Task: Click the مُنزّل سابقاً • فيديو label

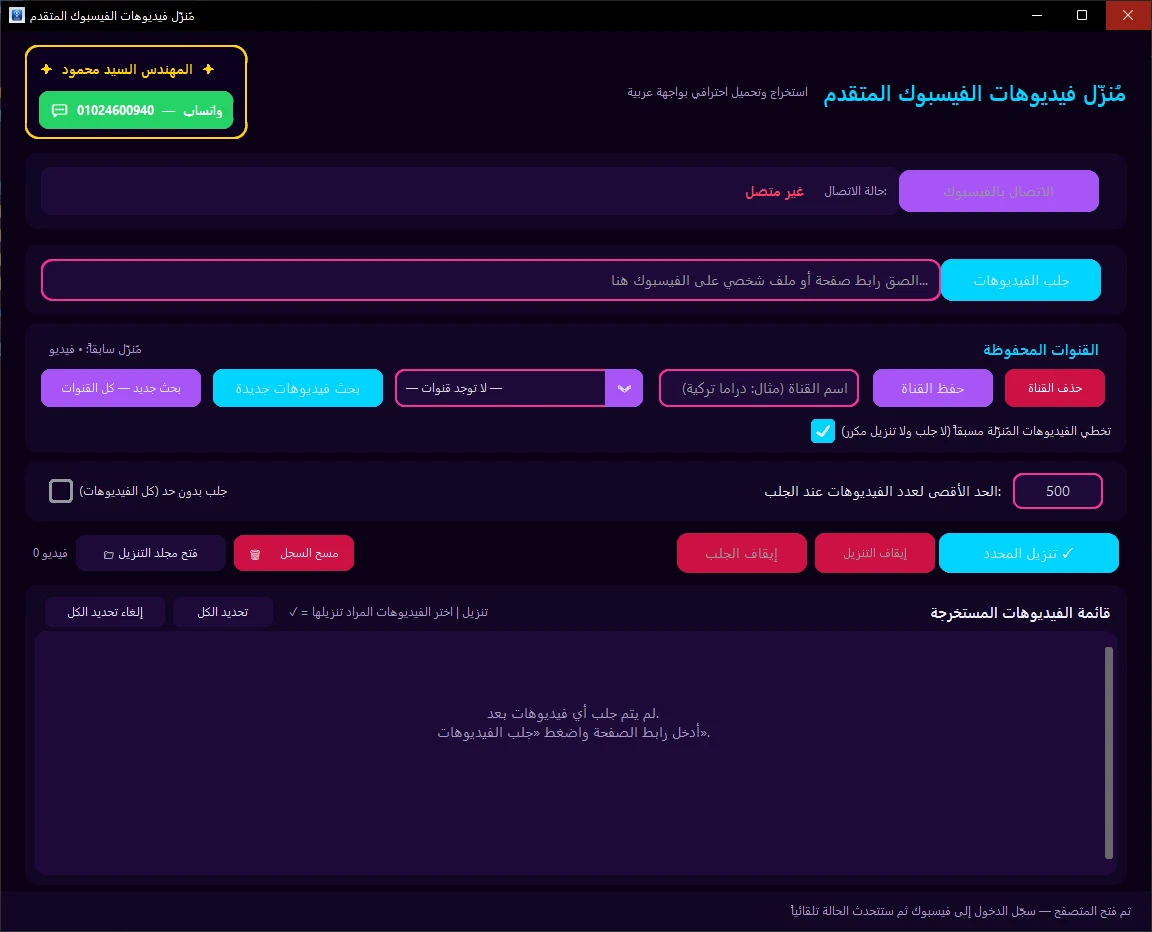Action: tap(95, 349)
